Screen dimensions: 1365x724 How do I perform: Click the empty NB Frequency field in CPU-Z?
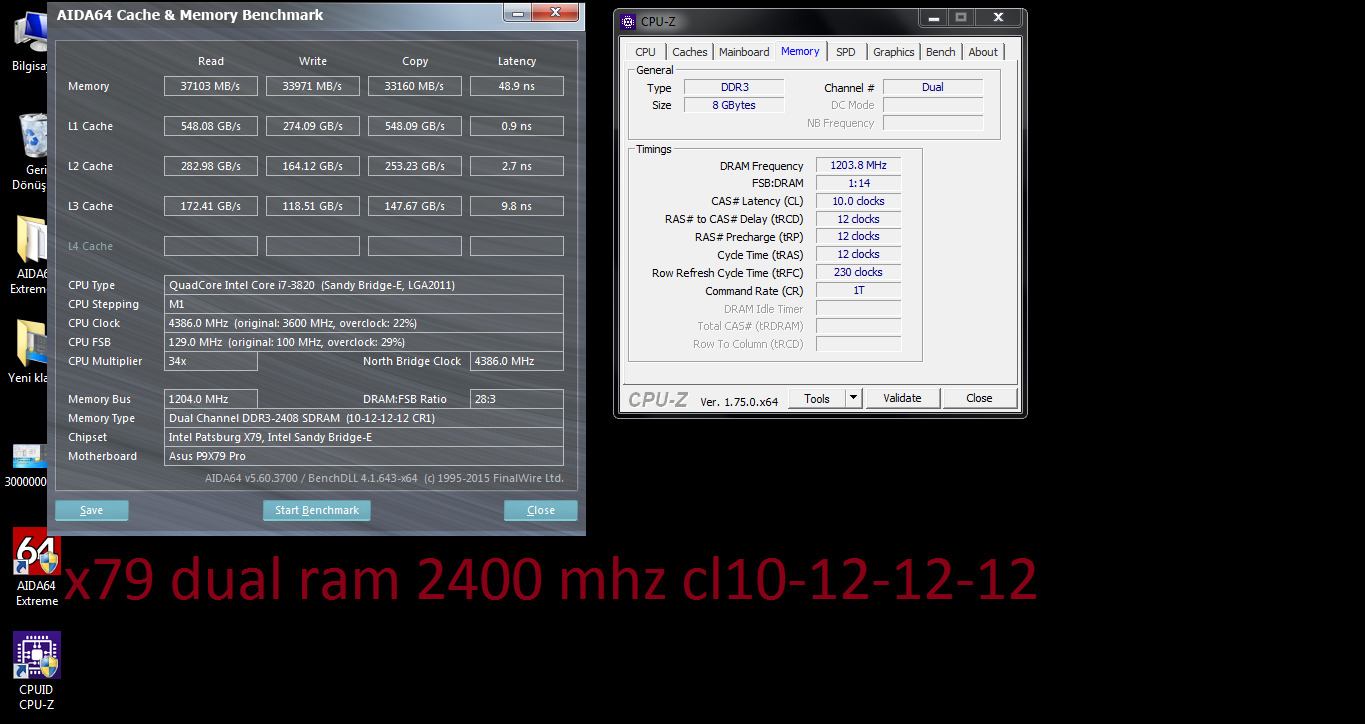click(933, 123)
